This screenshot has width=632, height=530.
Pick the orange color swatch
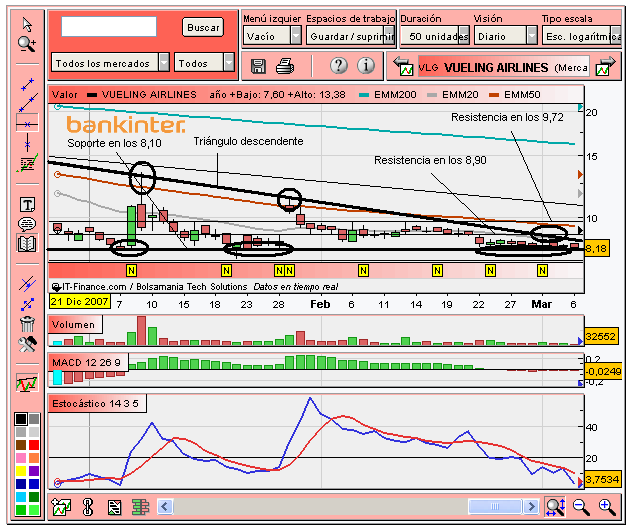(34, 458)
